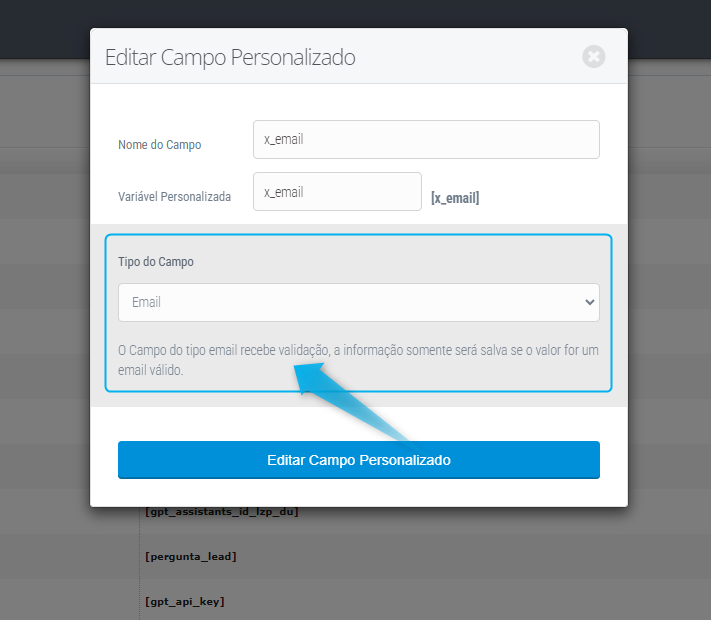Screen dimensions: 711x620
Task: Click the Nome do Campo label
Action: [160, 145]
